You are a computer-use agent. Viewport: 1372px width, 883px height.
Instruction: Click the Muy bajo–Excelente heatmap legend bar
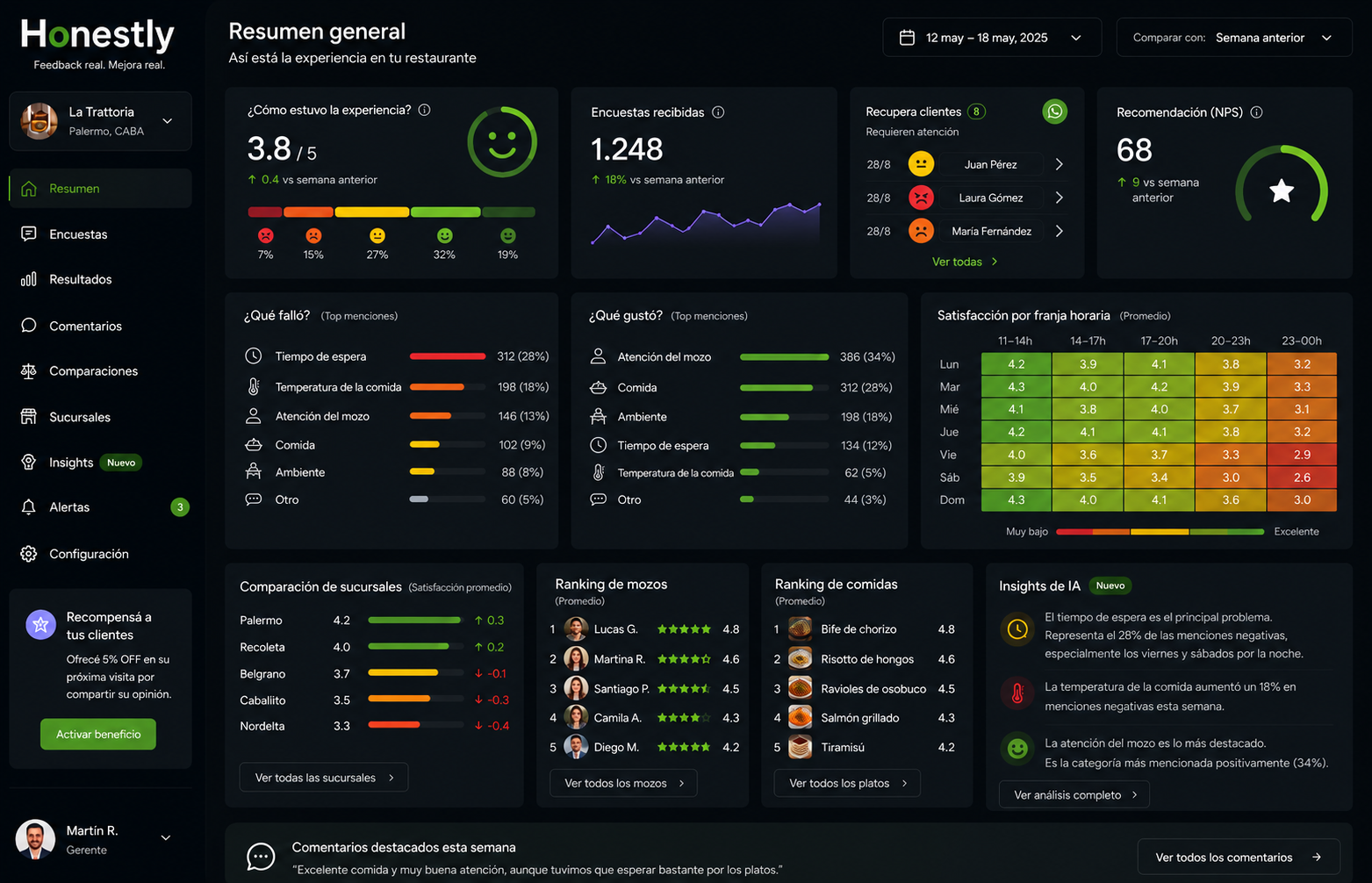[1160, 532]
